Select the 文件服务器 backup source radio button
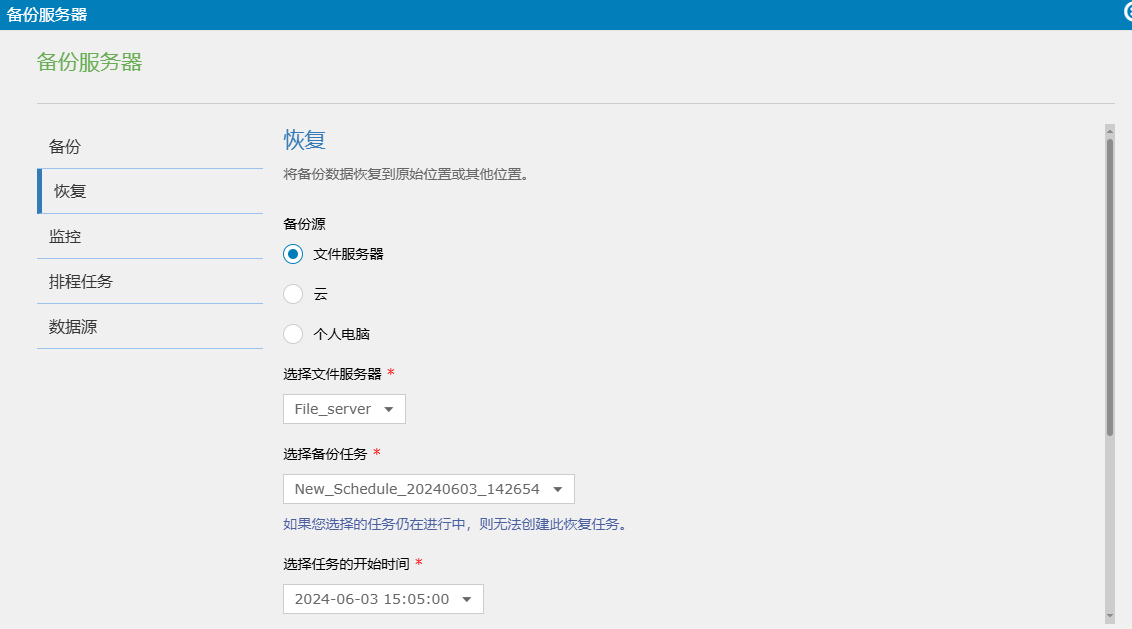Screen dimensions: 1132x629 click(292, 253)
